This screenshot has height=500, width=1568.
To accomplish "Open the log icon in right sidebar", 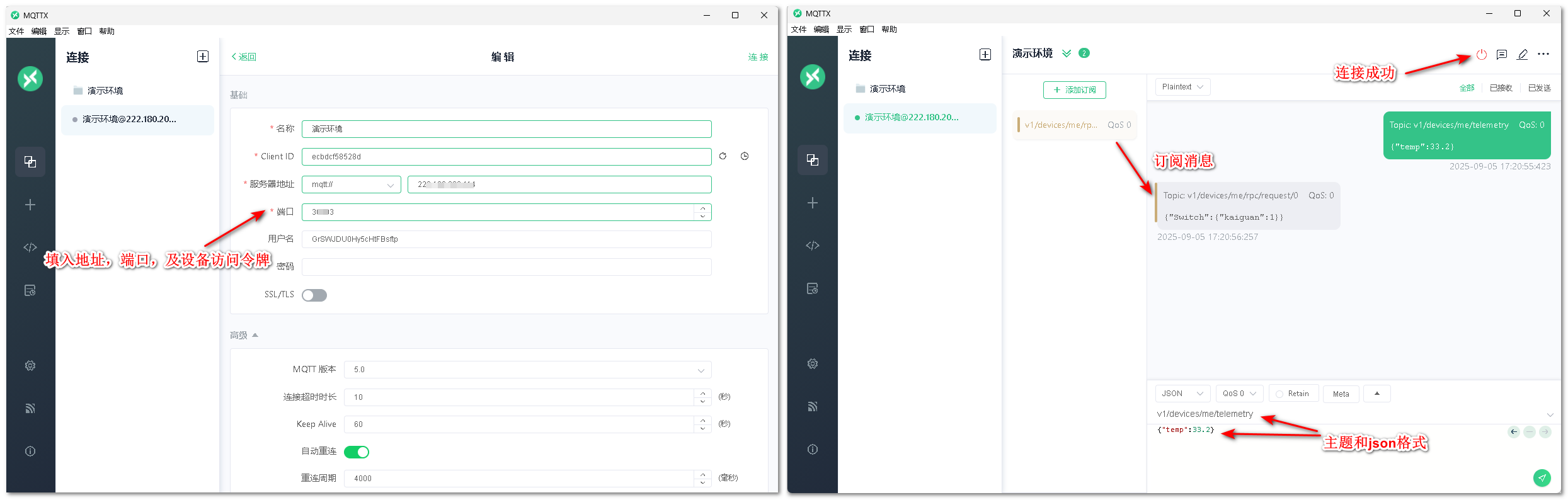I will click(x=812, y=288).
